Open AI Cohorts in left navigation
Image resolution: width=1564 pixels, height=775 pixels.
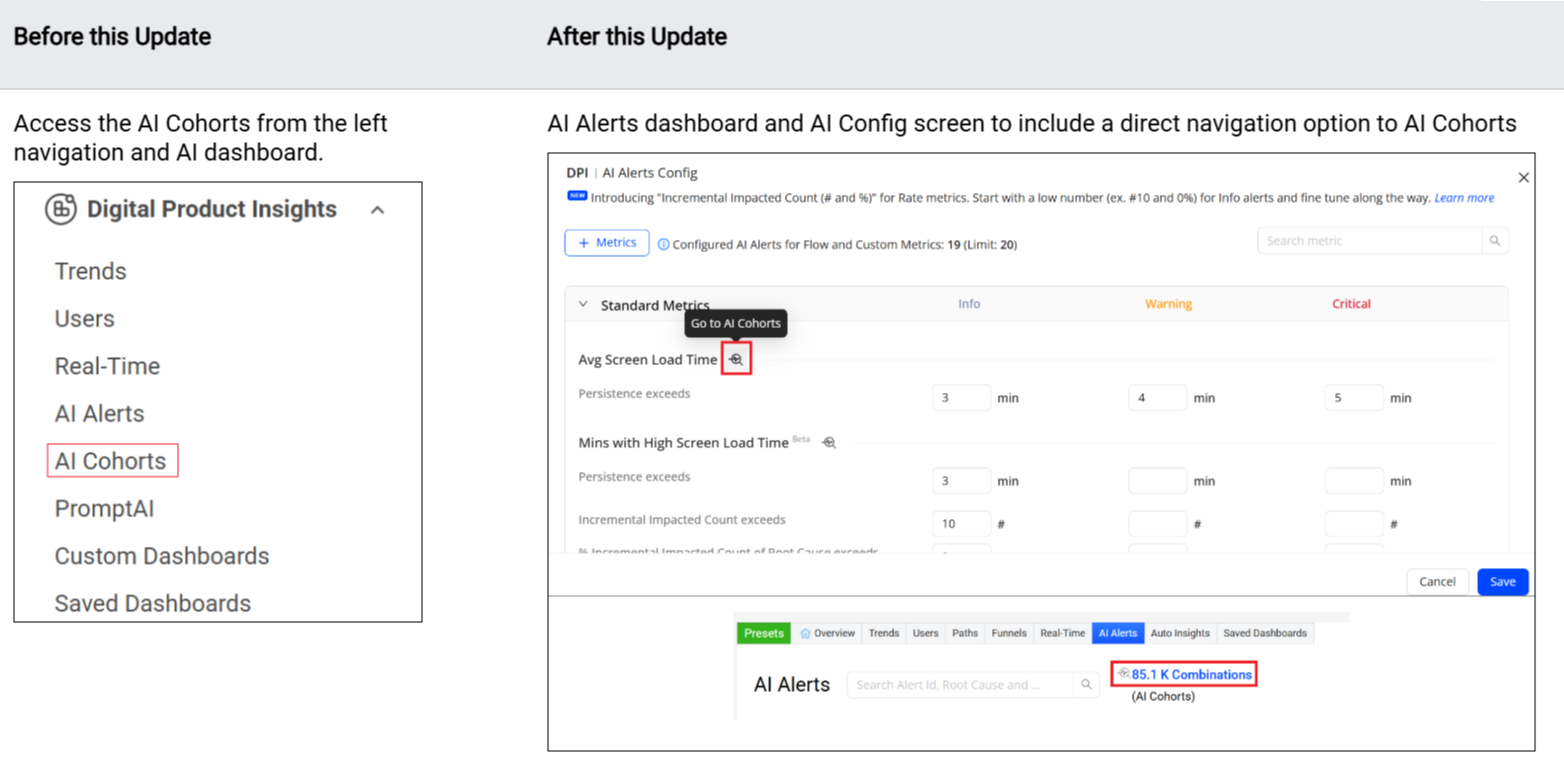[111, 461]
